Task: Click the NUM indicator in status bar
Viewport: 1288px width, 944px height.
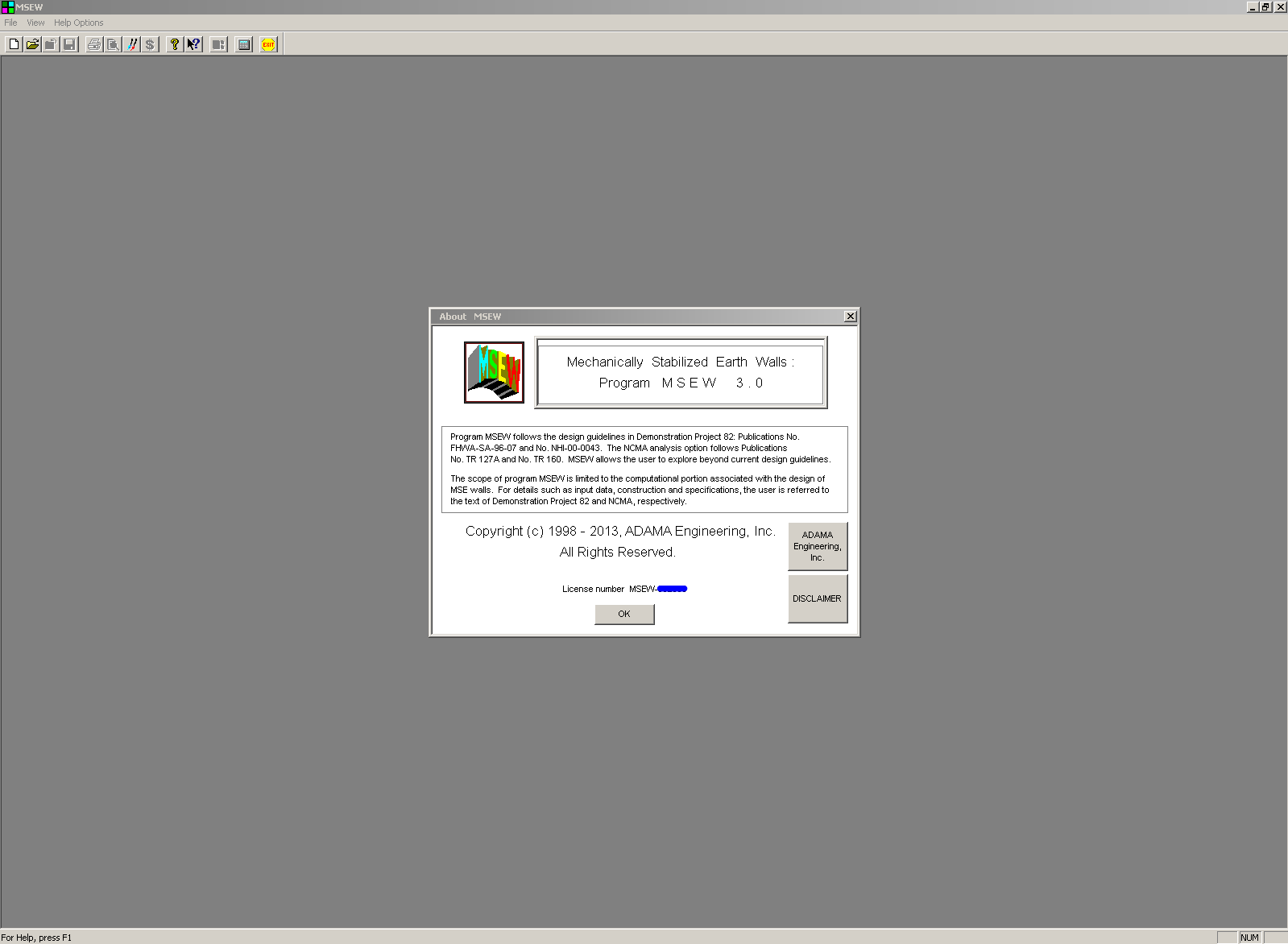Action: (x=1249, y=938)
